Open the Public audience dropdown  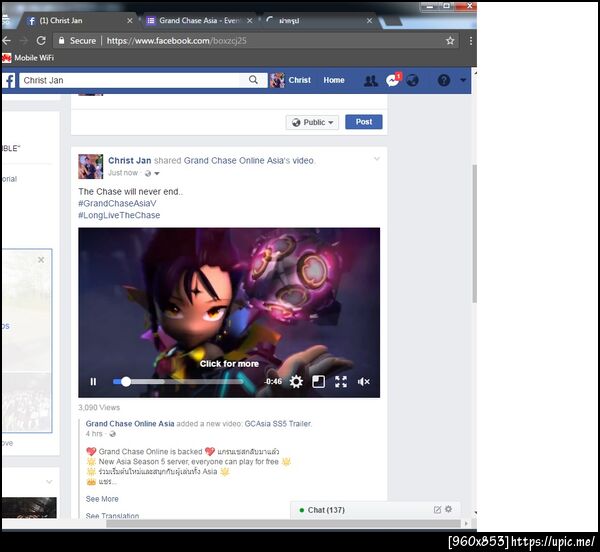pos(312,122)
